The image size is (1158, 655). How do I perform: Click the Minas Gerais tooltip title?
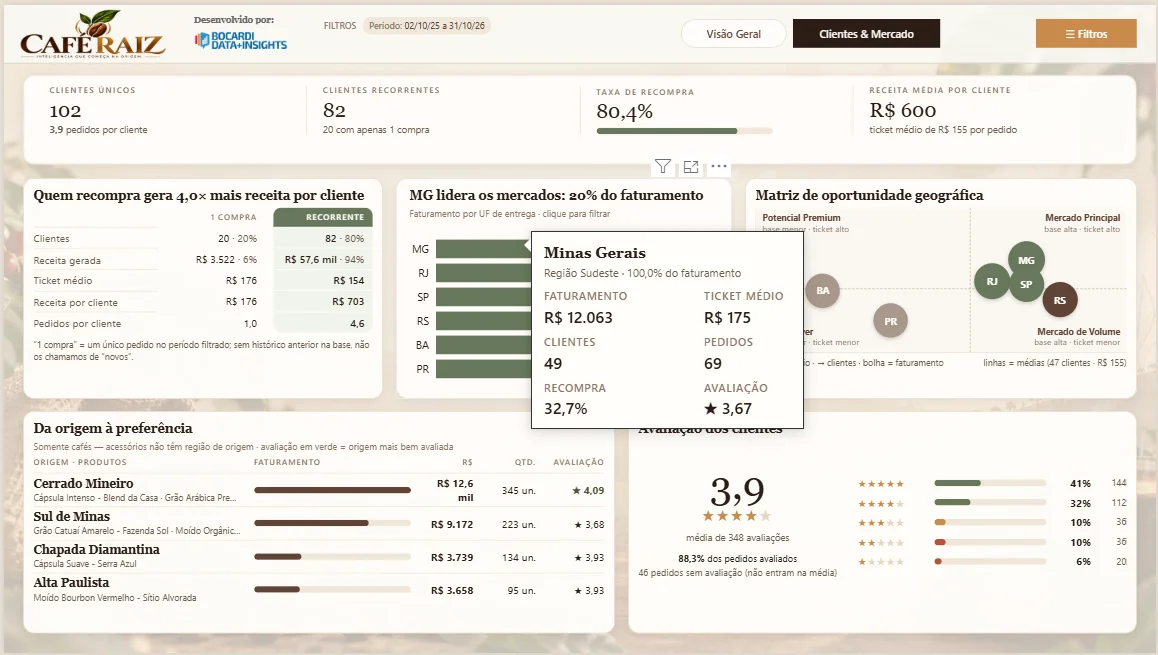point(595,253)
